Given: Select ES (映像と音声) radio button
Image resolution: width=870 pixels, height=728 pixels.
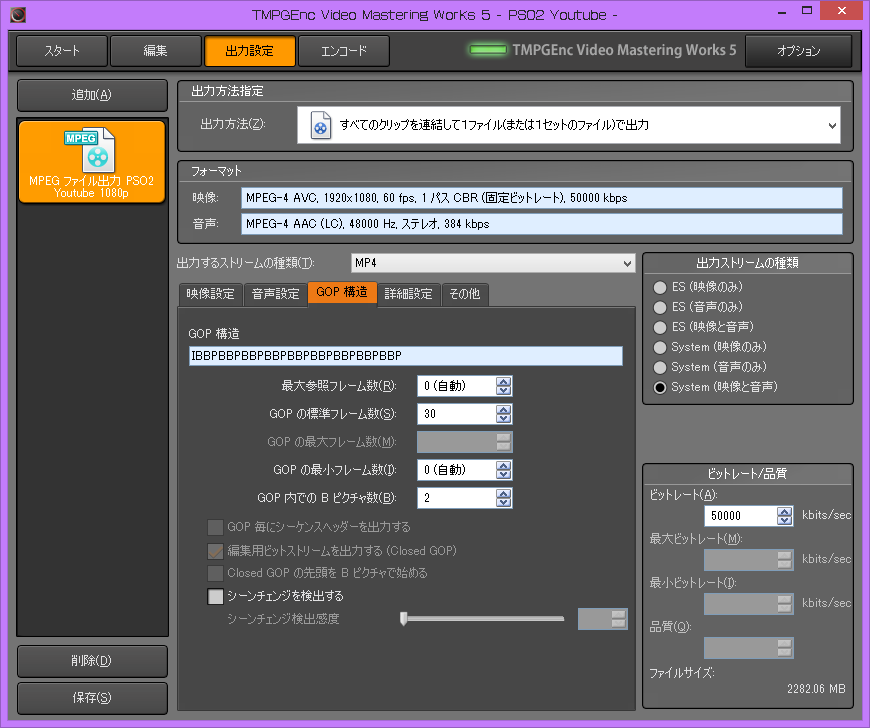Looking at the screenshot, I should 660,327.
